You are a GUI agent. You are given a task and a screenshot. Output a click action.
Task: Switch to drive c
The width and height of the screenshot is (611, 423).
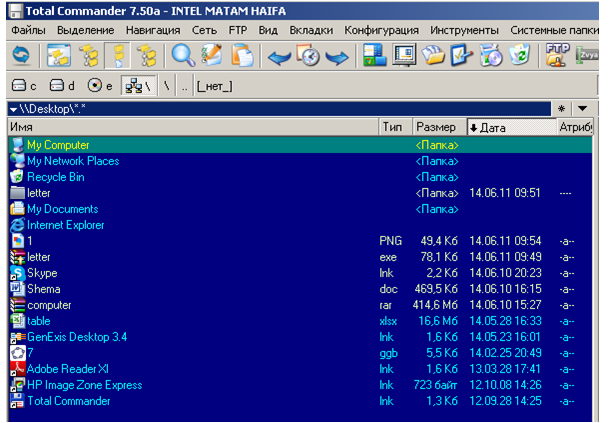pos(25,86)
